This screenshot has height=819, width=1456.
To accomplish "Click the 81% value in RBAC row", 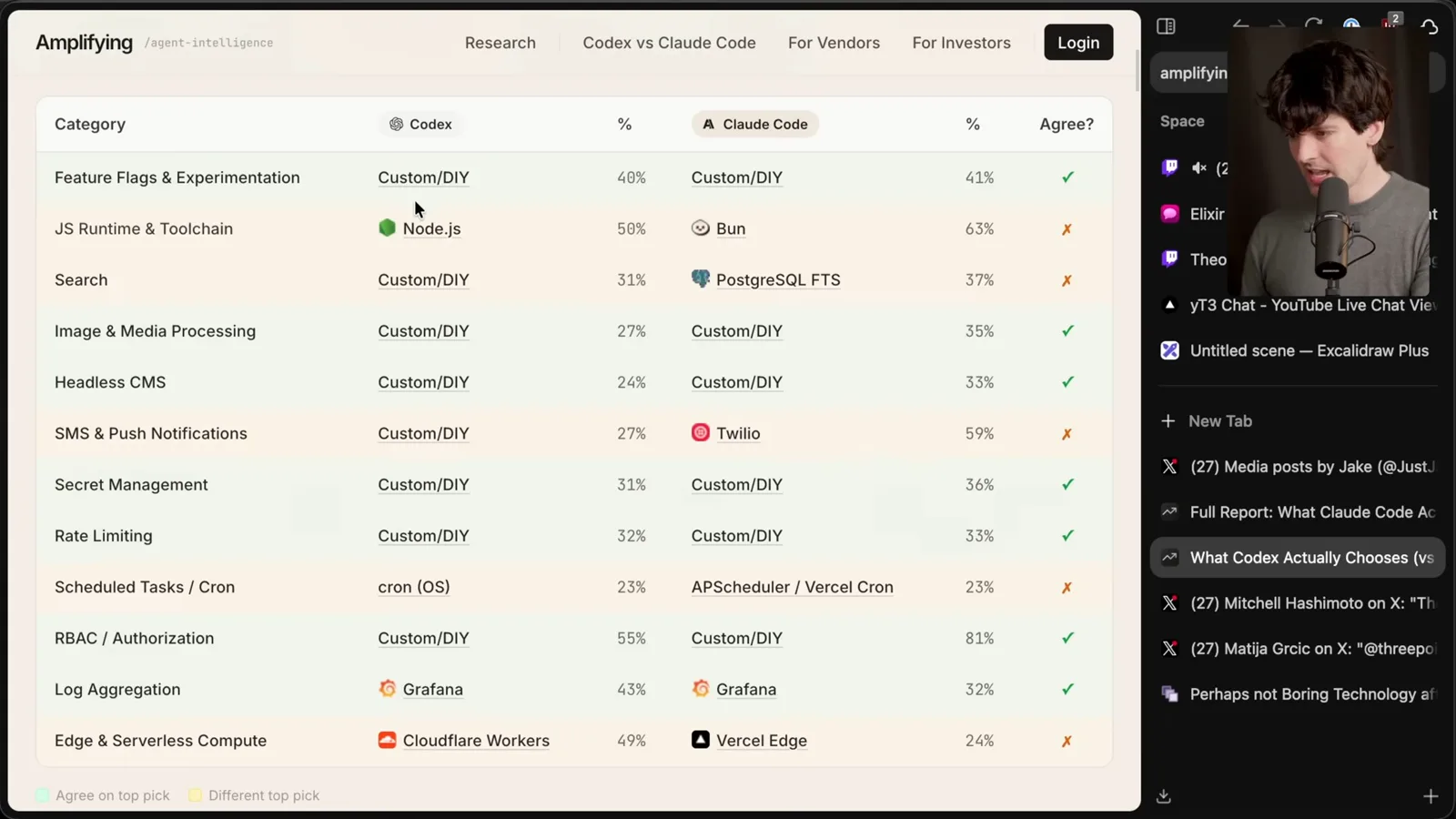I will [979, 638].
